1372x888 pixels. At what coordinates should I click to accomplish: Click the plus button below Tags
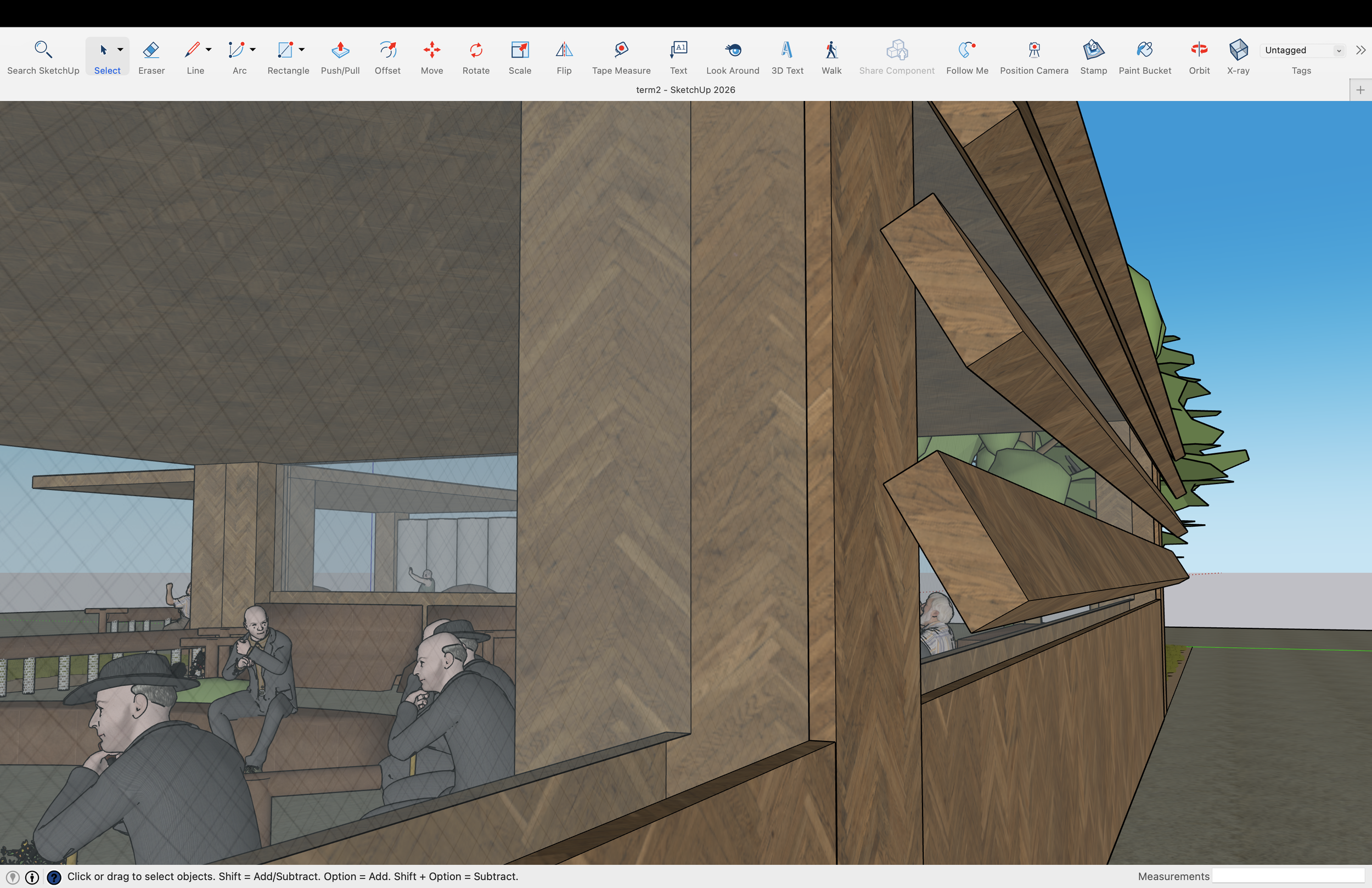[x=1360, y=89]
